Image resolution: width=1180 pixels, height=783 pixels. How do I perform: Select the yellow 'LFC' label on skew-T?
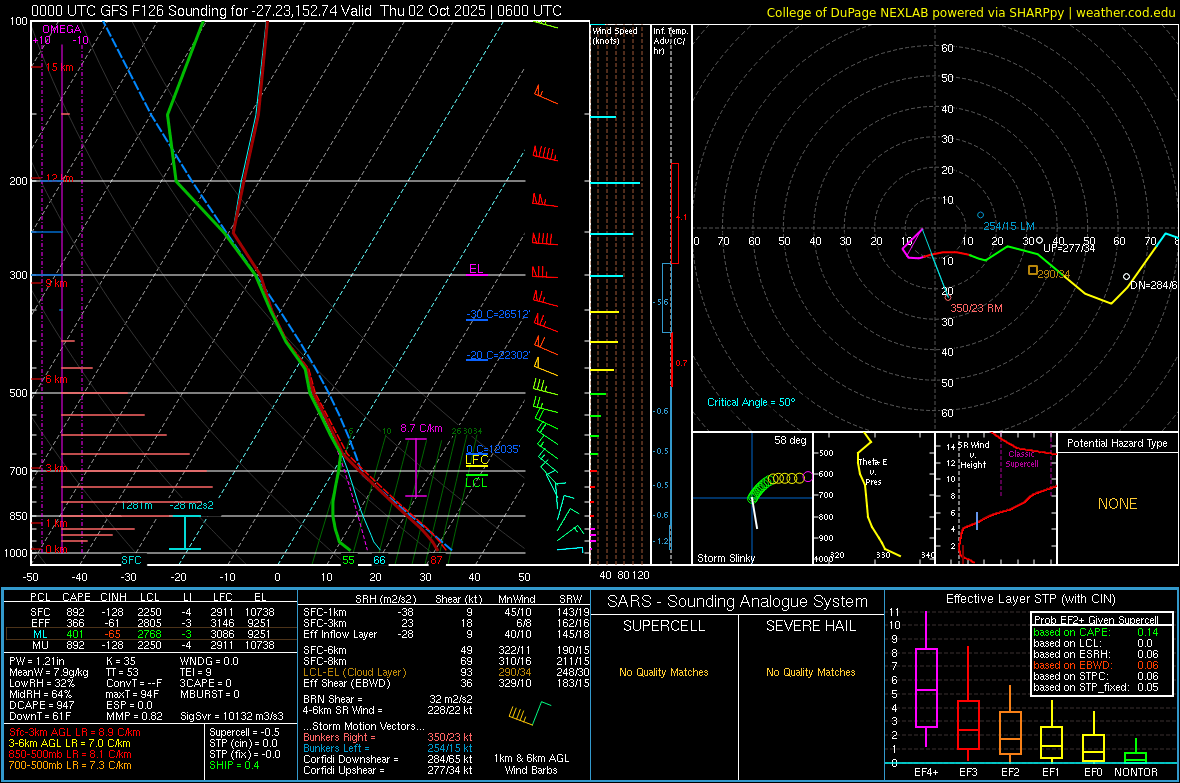tap(477, 460)
